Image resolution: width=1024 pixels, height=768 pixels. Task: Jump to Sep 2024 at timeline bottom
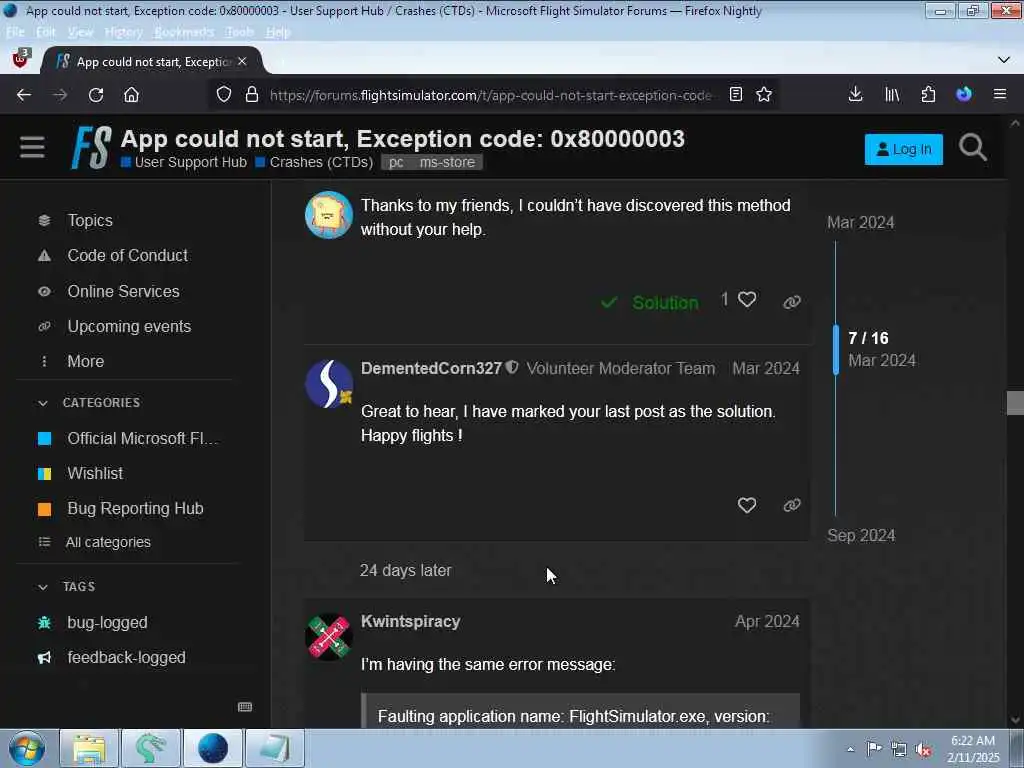860,536
